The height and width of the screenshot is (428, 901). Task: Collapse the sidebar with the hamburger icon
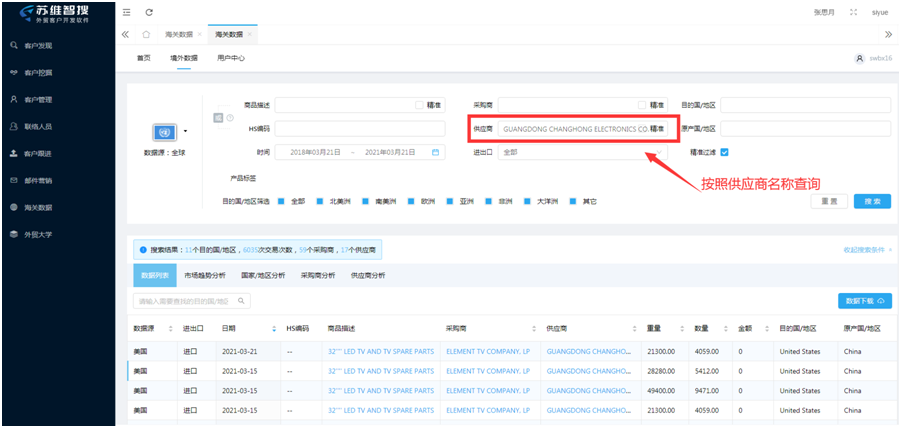(x=126, y=12)
